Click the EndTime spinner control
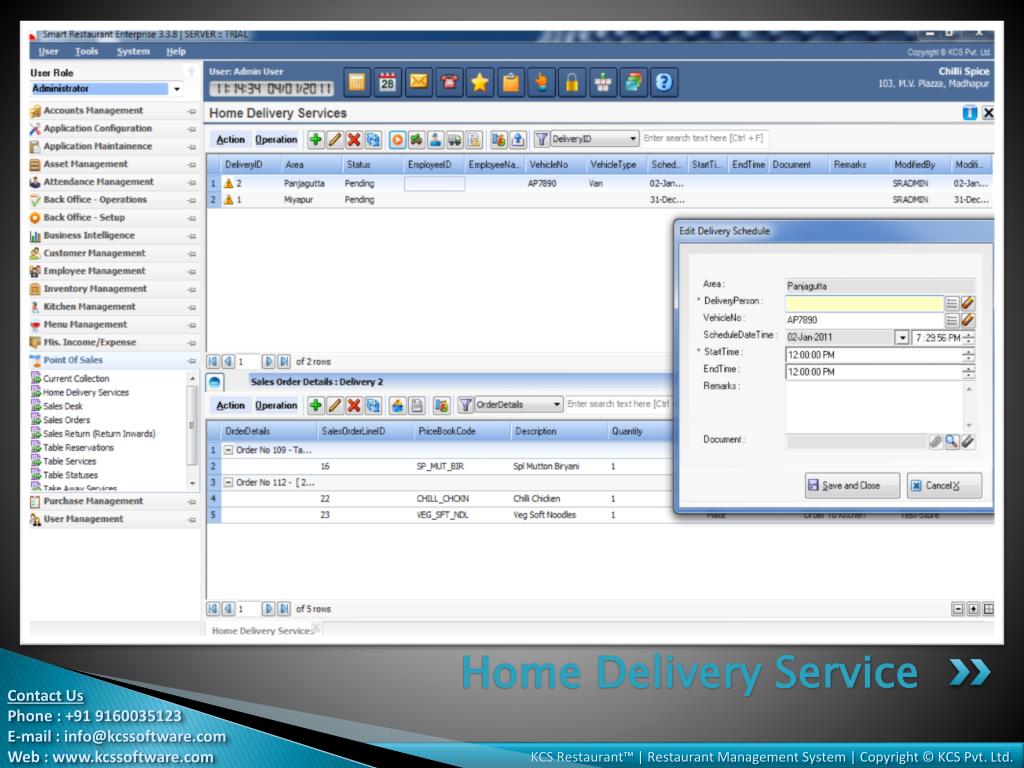 (x=968, y=372)
